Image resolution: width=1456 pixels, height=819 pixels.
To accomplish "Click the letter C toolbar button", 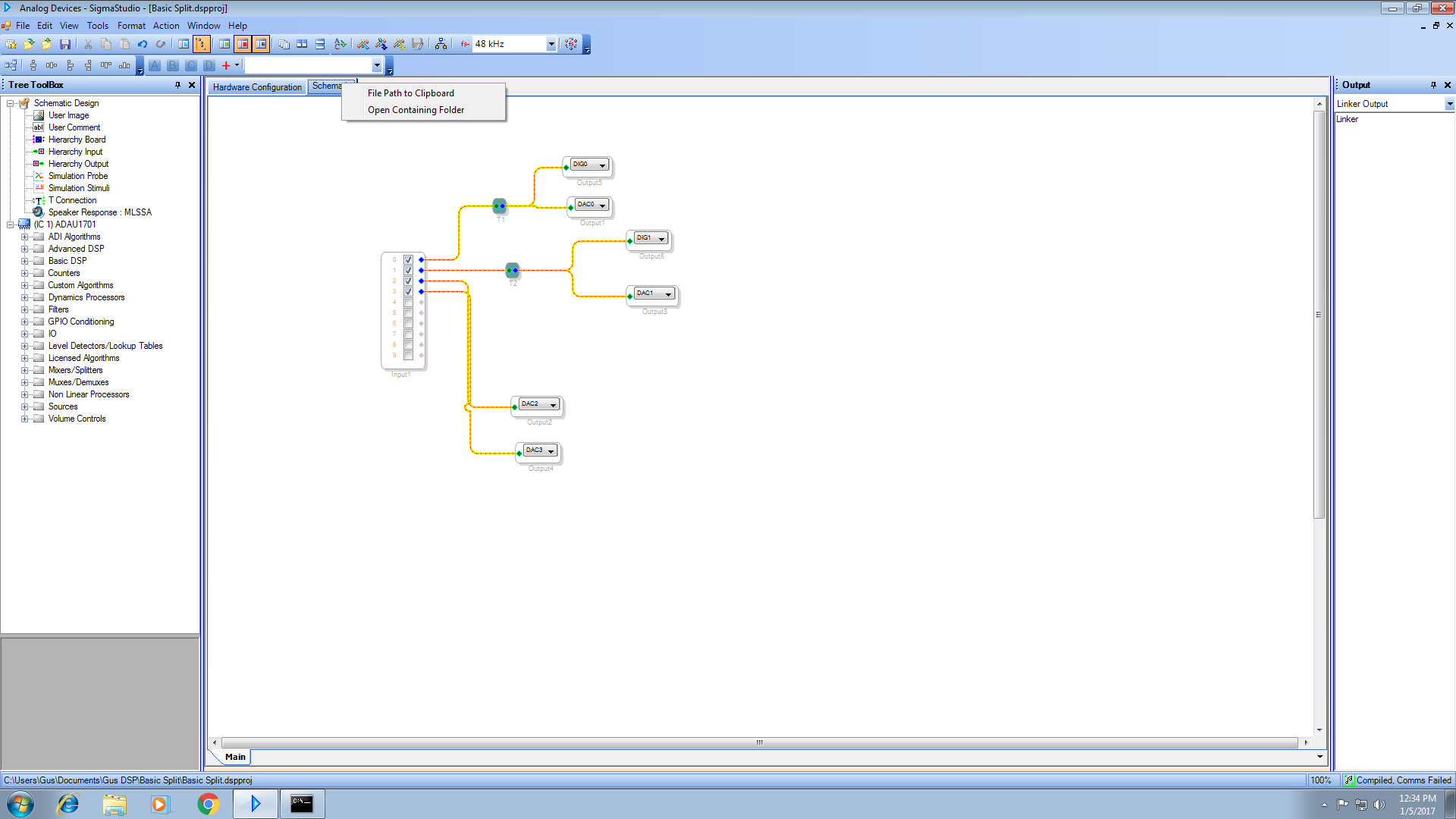I will 191,65.
